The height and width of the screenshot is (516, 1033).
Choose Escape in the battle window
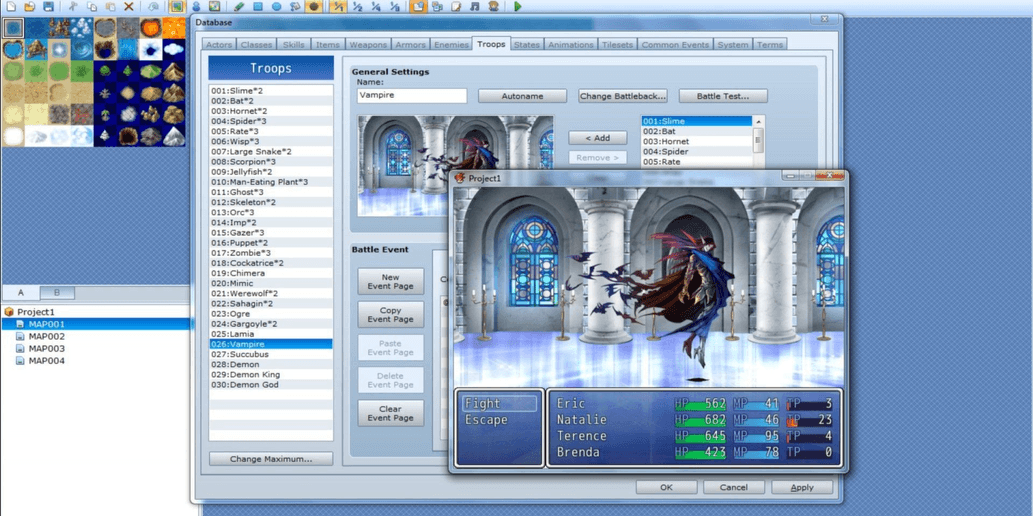486,420
